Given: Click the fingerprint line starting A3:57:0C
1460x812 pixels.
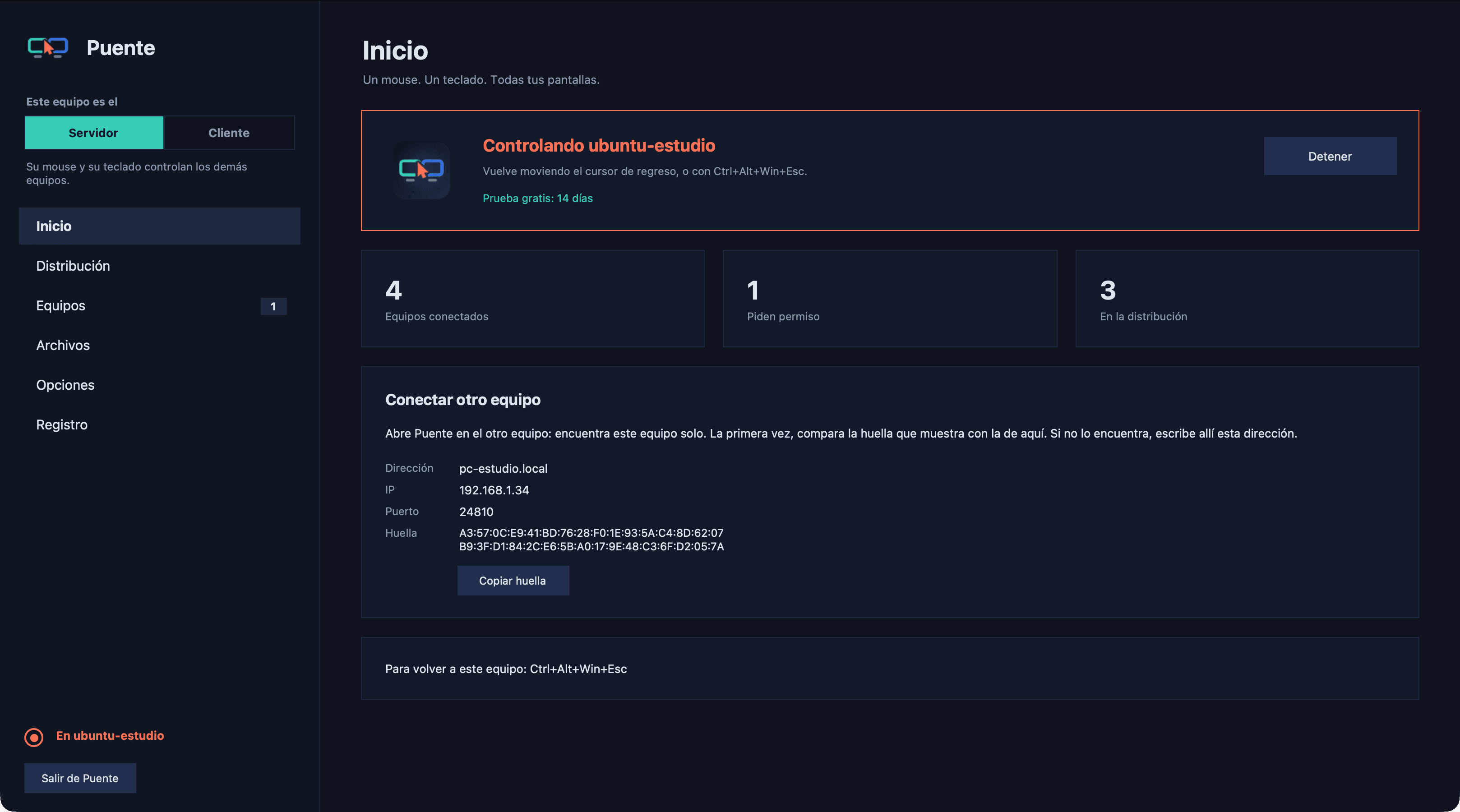Looking at the screenshot, I should (591, 533).
